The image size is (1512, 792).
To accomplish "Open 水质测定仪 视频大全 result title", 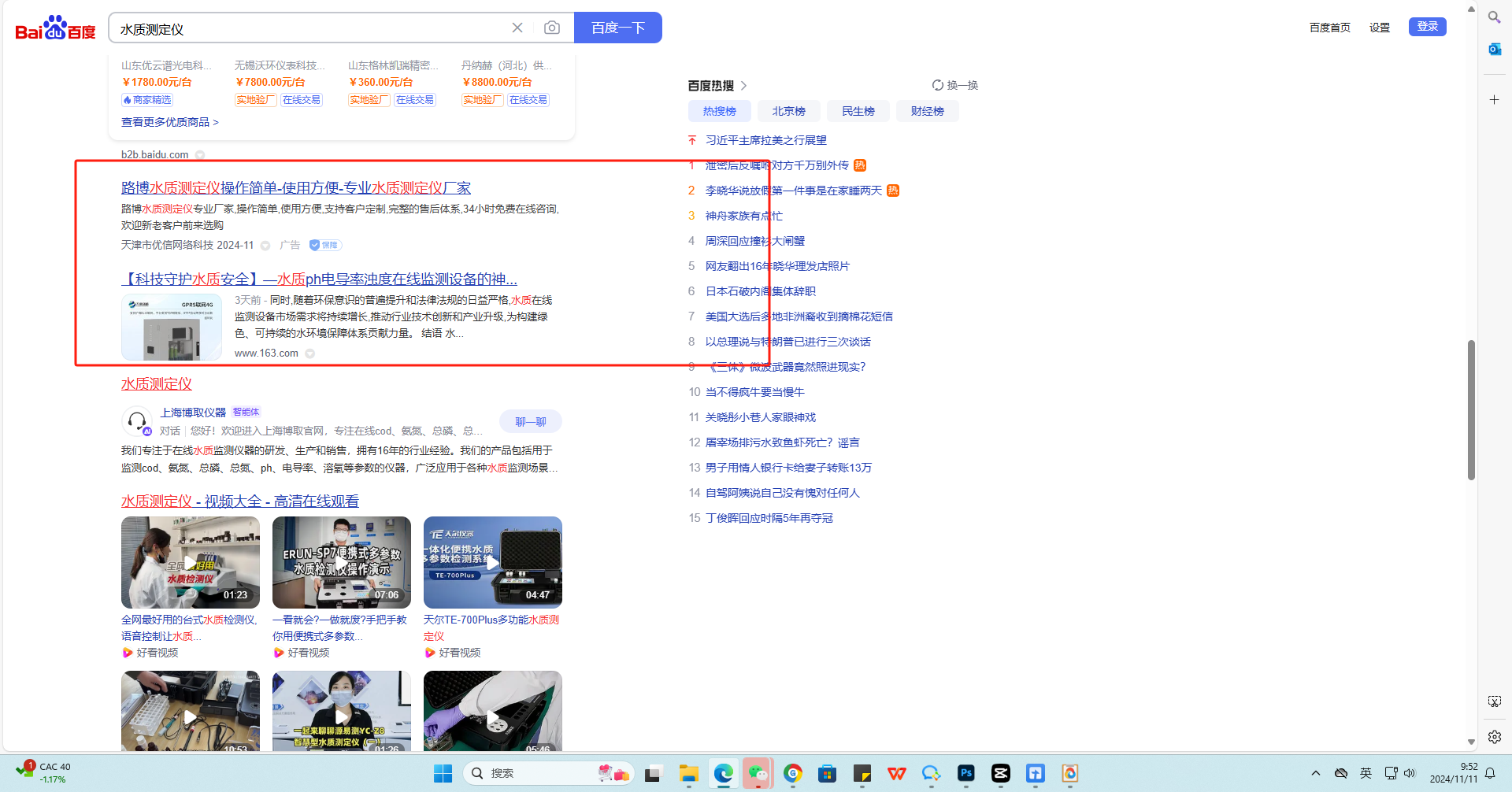I will pos(240,501).
